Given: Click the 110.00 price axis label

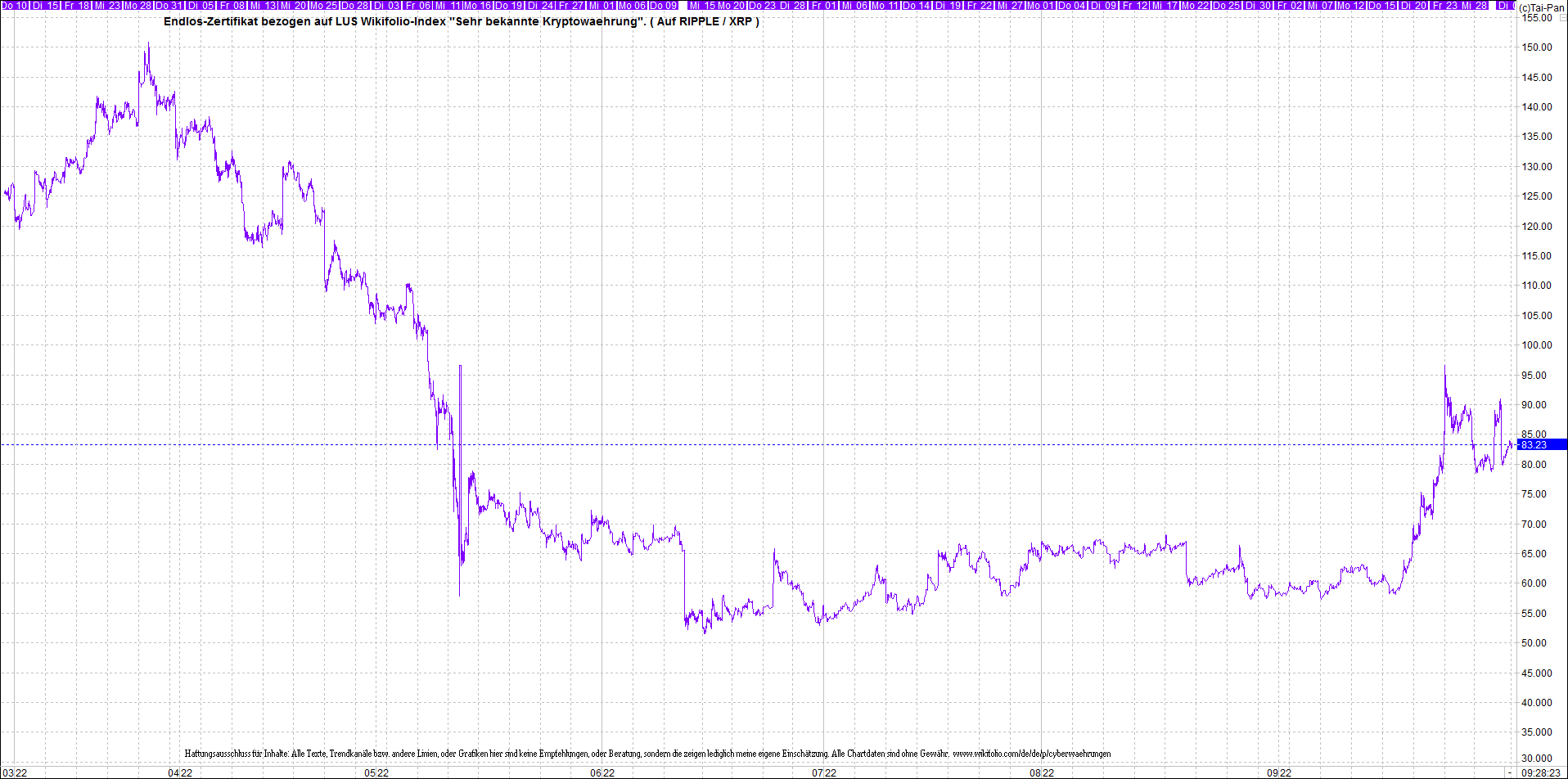Looking at the screenshot, I should [x=1536, y=286].
